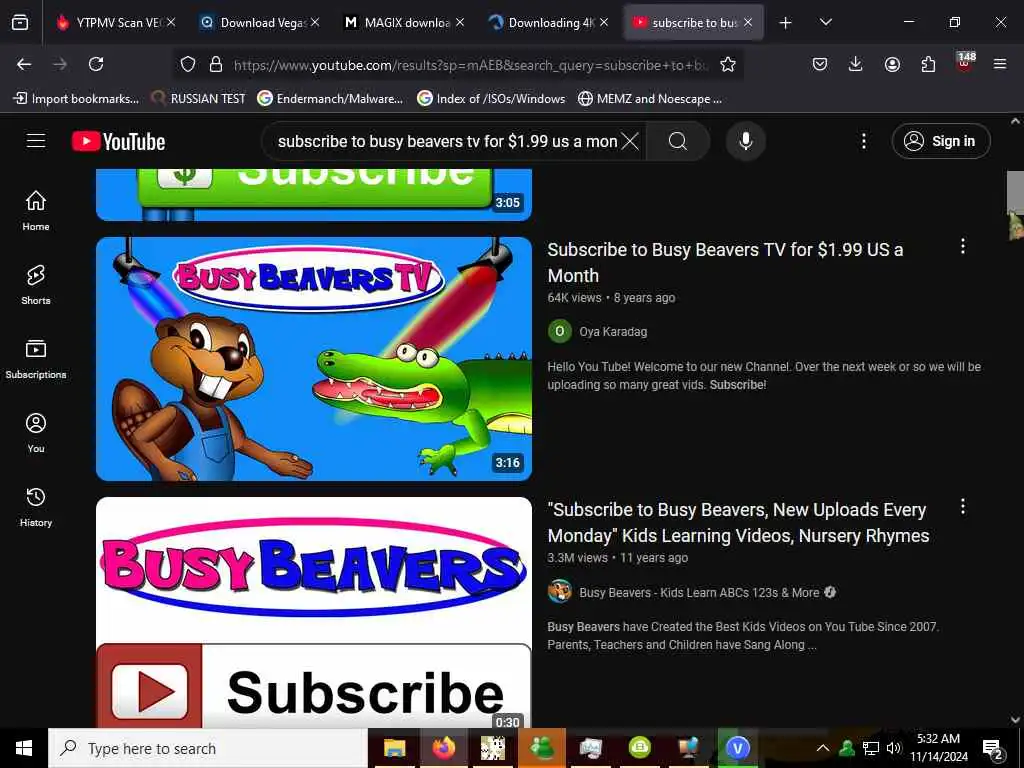1024x768 pixels.
Task: Open the partially visible 3:05 video thumbnail
Action: (x=313, y=195)
